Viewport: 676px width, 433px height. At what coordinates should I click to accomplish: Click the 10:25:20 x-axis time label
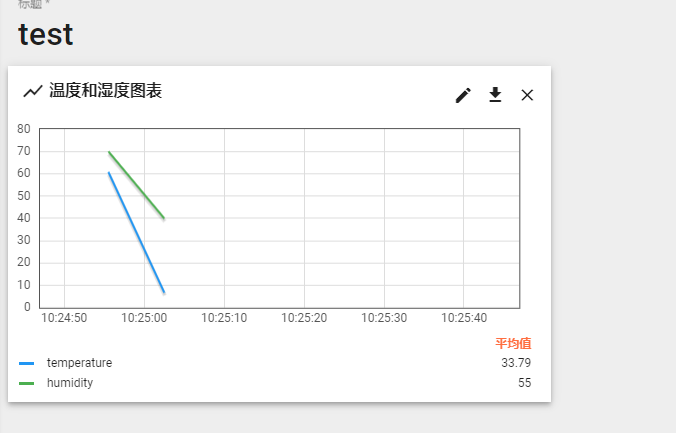[x=304, y=318]
